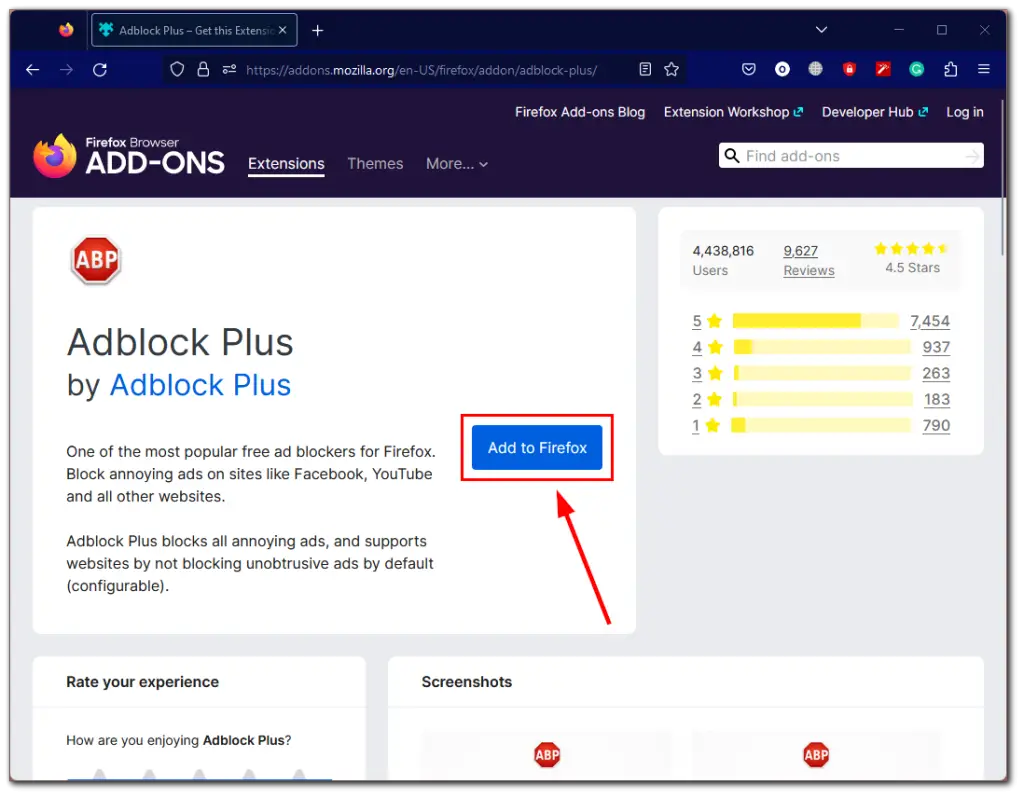The image size is (1024, 798).
Task: Open the extensions puzzle-piece menu
Action: tap(950, 69)
